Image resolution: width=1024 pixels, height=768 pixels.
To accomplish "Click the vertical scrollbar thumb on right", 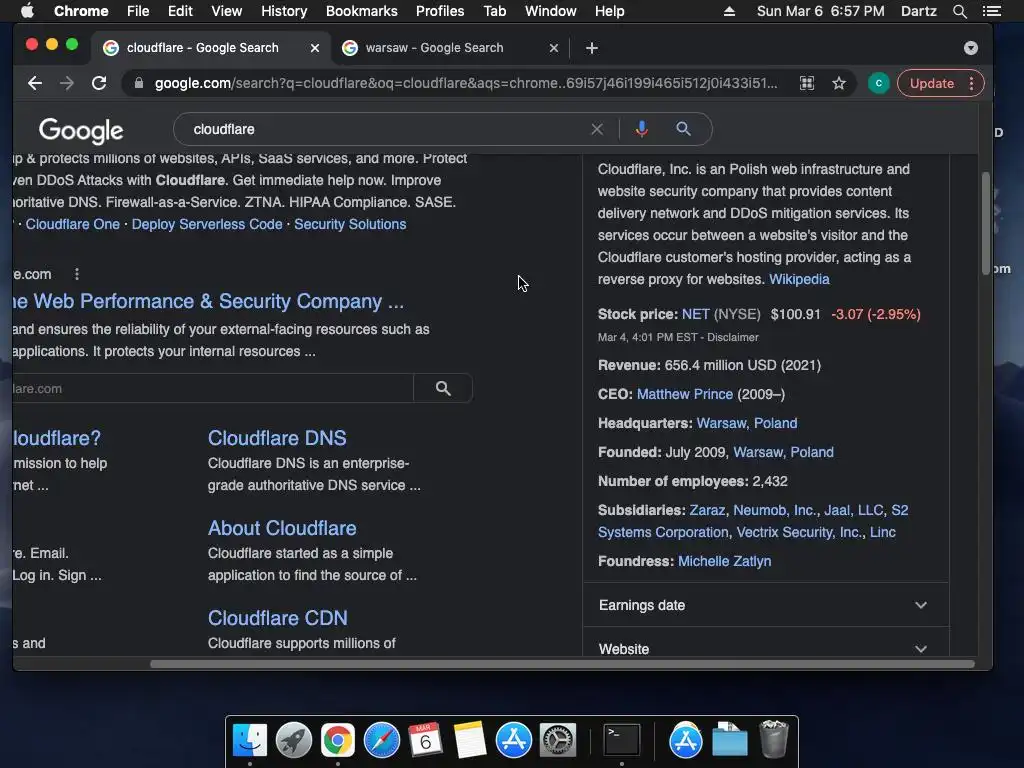I will [x=985, y=223].
